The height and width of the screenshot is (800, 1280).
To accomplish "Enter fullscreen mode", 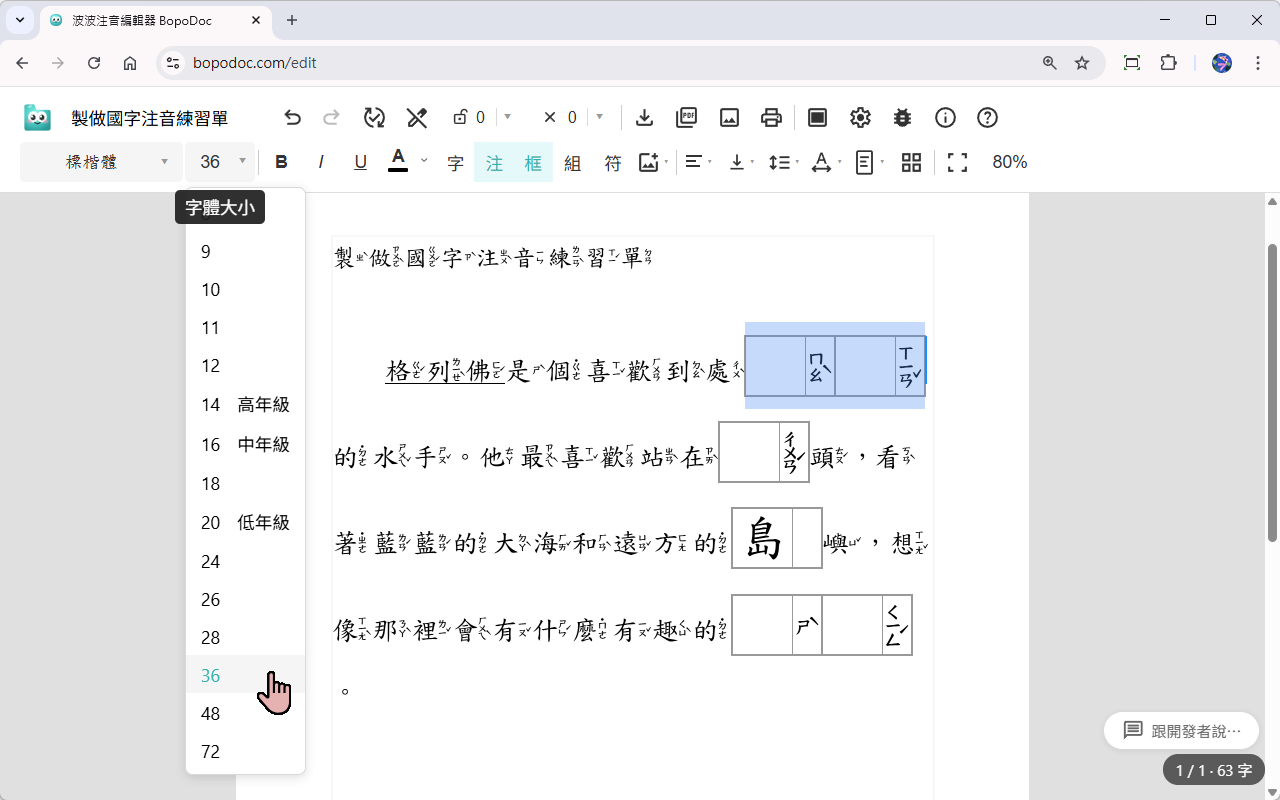I will [x=957, y=162].
